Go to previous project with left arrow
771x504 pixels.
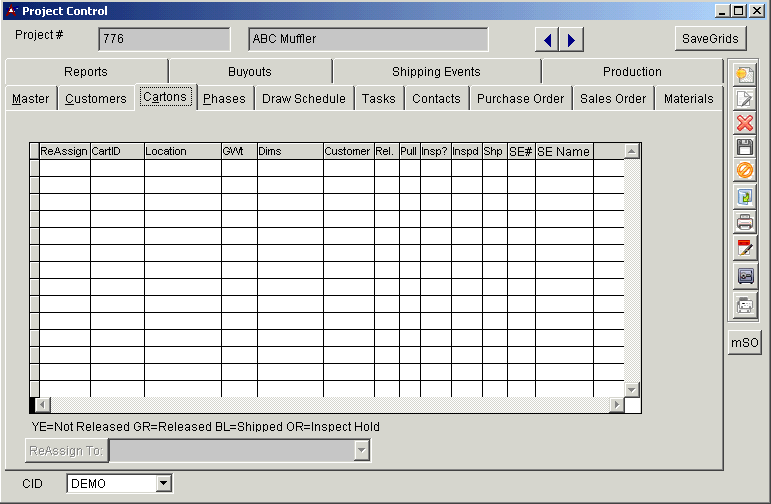547,40
